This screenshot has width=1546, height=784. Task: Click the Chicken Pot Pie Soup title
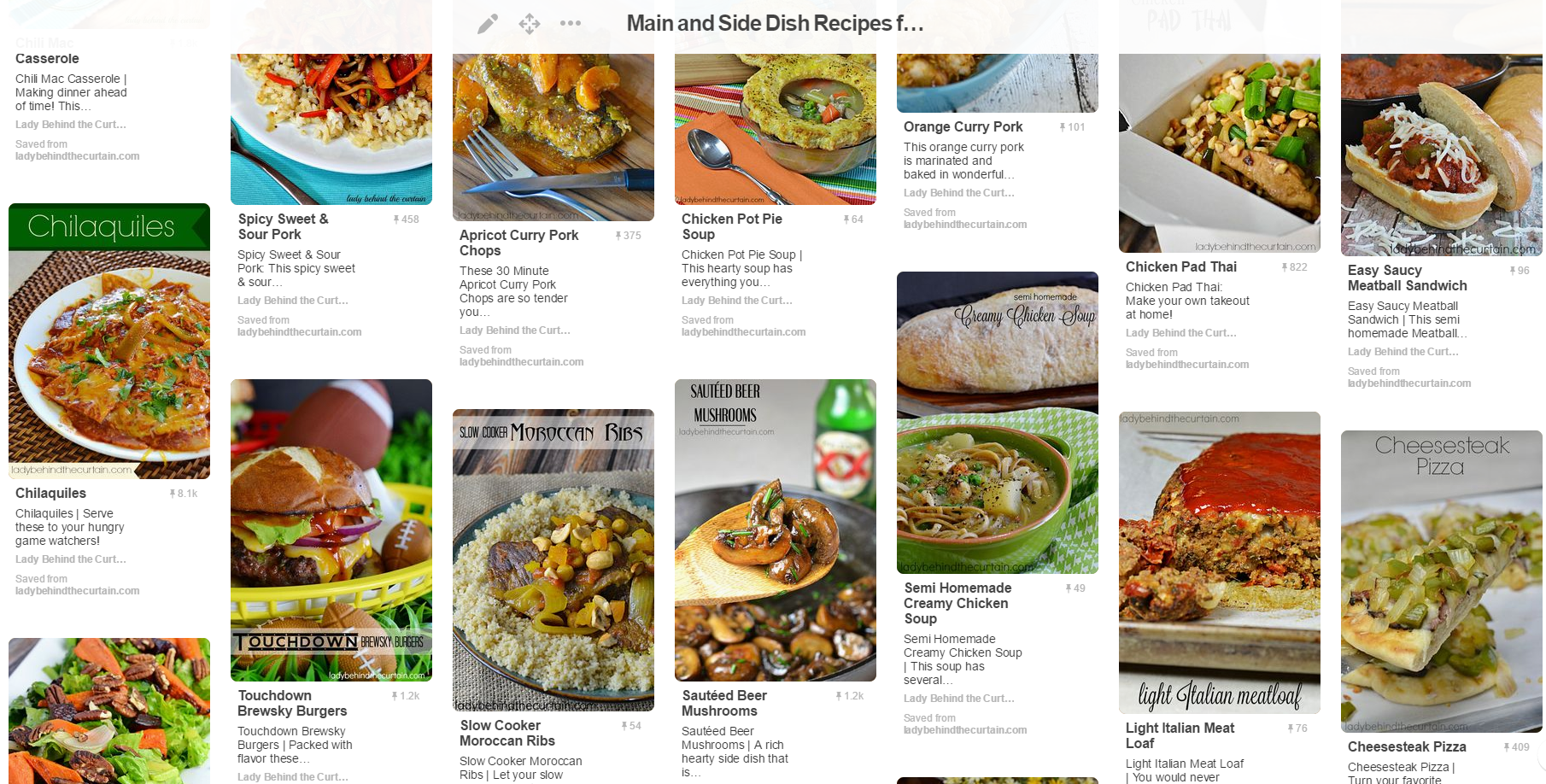(732, 227)
